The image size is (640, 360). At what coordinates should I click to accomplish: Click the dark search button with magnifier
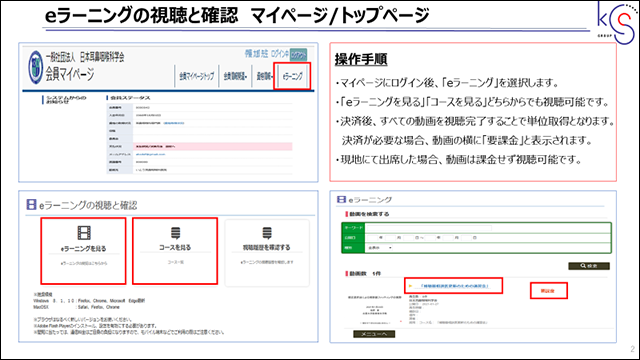(589, 266)
